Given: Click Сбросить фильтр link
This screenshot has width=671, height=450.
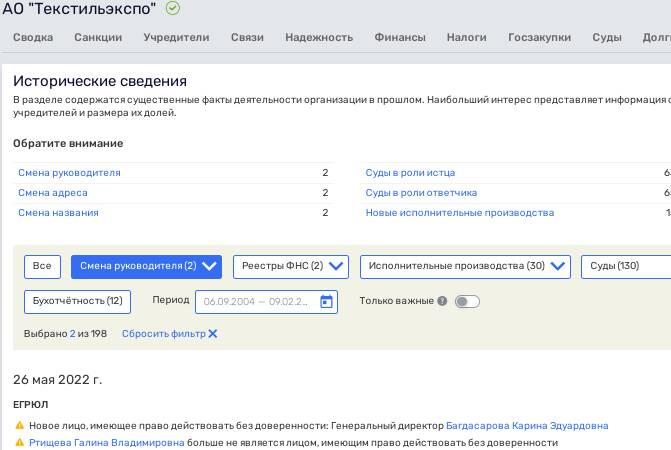Looking at the screenshot, I should pos(164,334).
